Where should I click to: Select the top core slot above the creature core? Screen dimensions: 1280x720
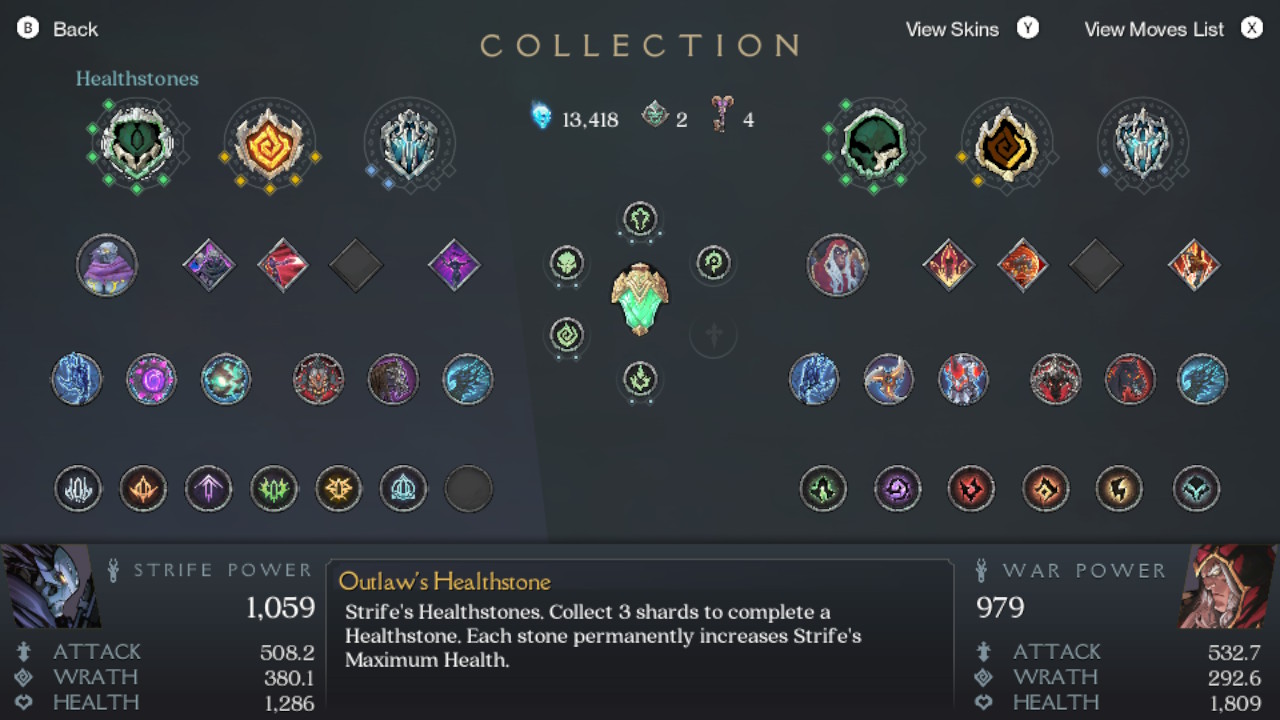(640, 219)
